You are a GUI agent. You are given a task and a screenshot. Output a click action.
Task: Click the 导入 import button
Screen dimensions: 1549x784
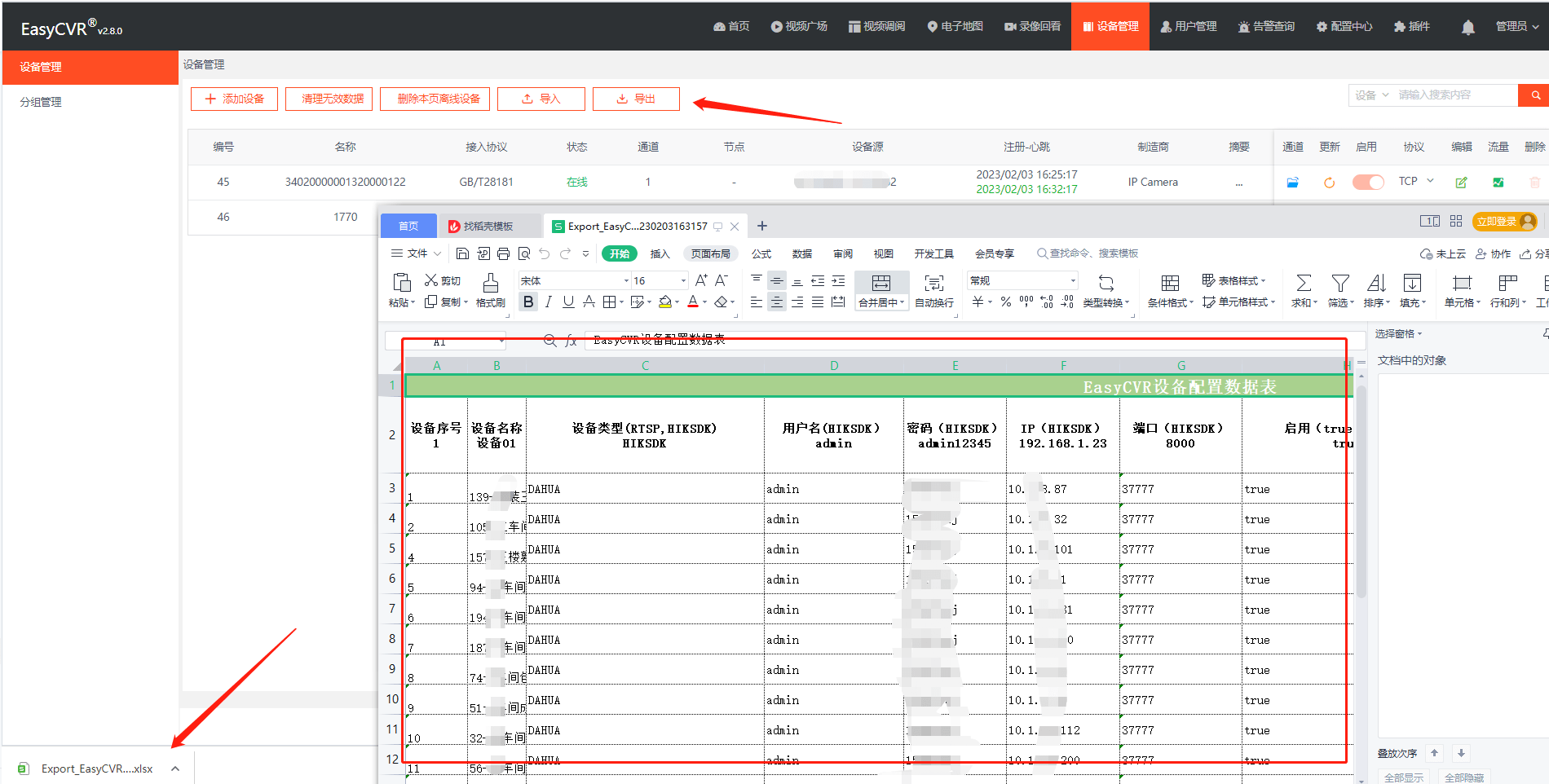click(541, 99)
